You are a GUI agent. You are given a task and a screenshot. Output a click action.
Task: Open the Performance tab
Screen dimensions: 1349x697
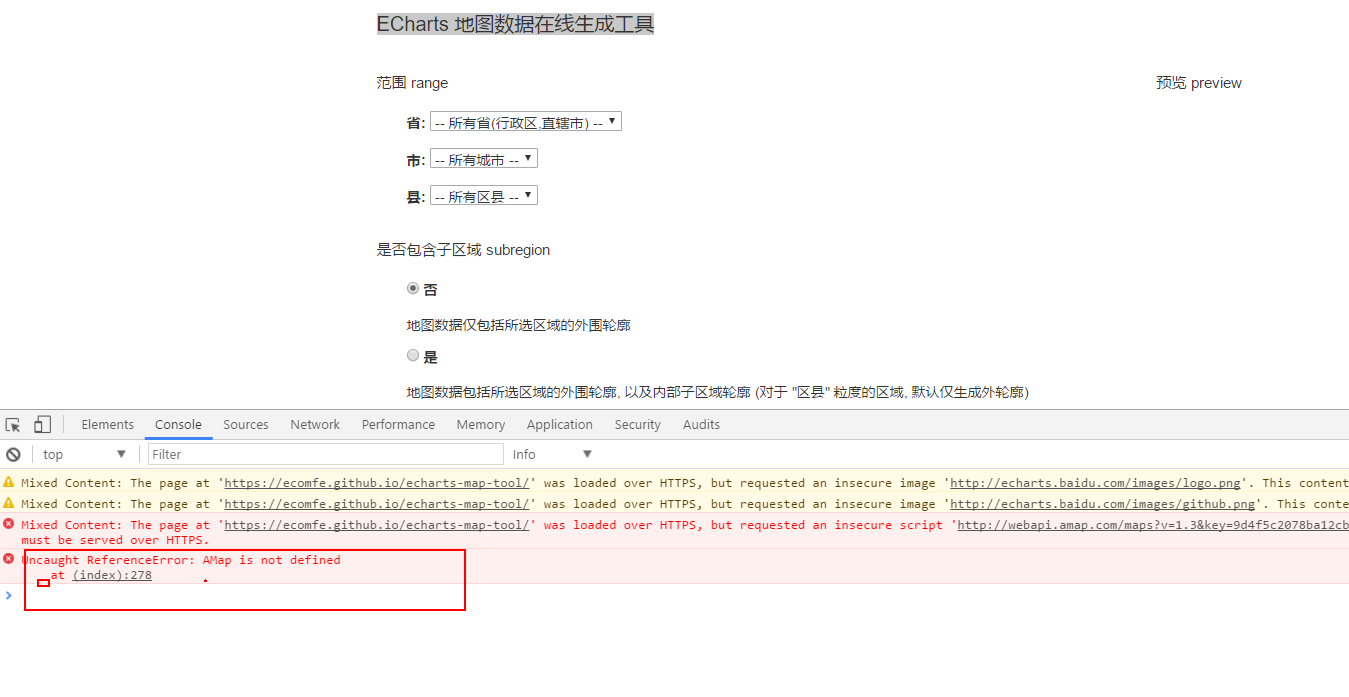click(398, 425)
